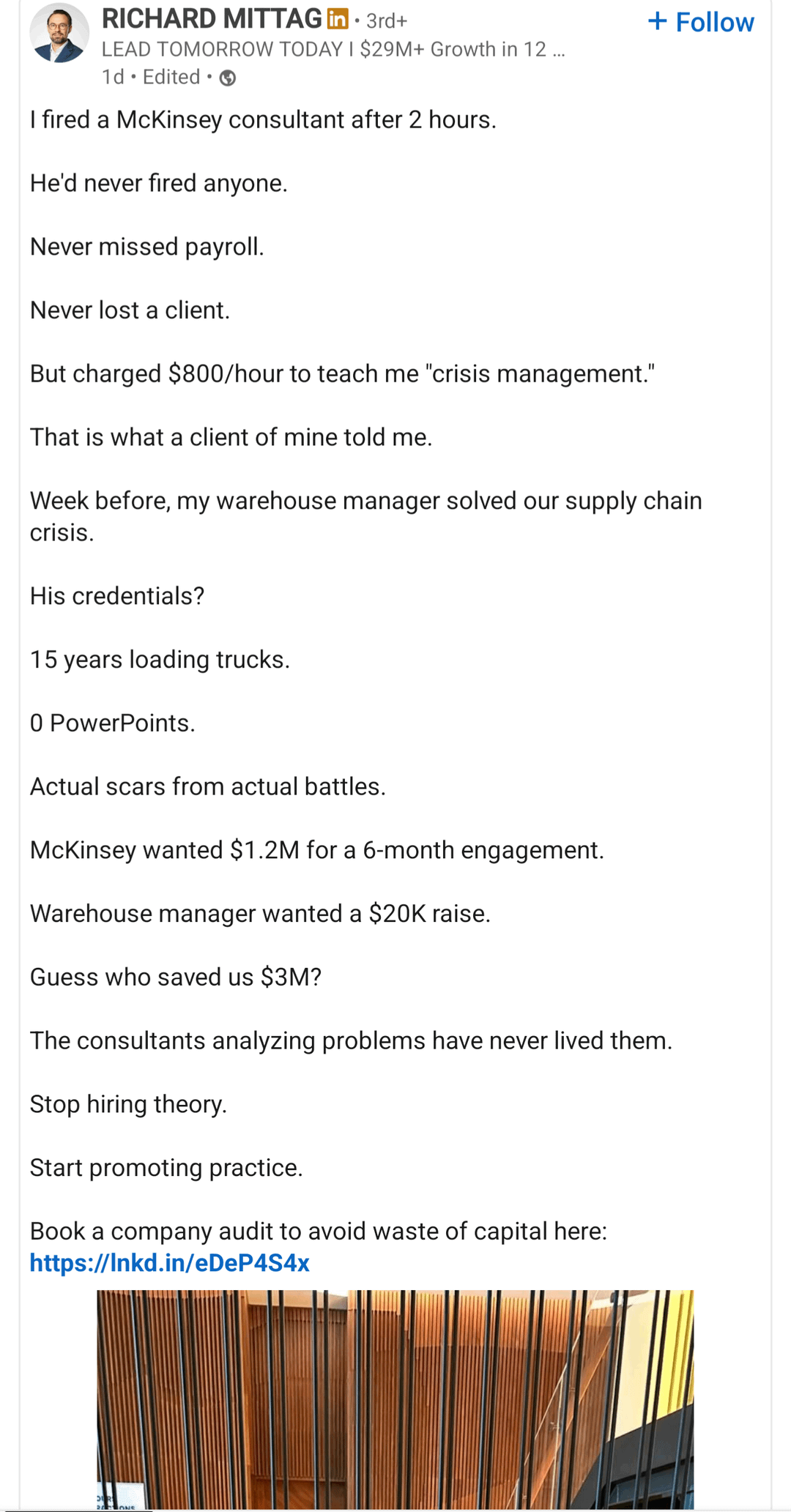Expand the truncated headline ellipsis
The height and width of the screenshot is (1512, 791).
(558, 50)
